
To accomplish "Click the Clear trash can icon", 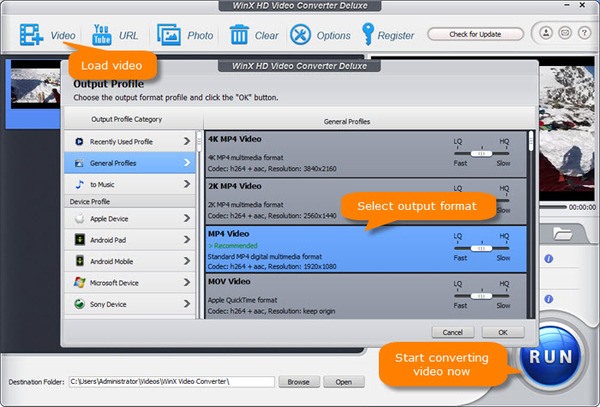I will 239,35.
